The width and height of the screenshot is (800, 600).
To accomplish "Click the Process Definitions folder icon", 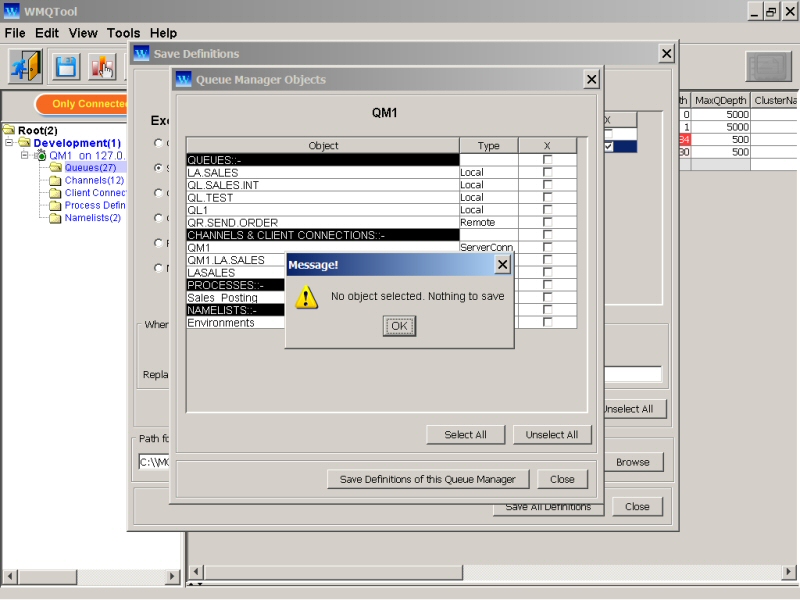I will [x=56, y=206].
